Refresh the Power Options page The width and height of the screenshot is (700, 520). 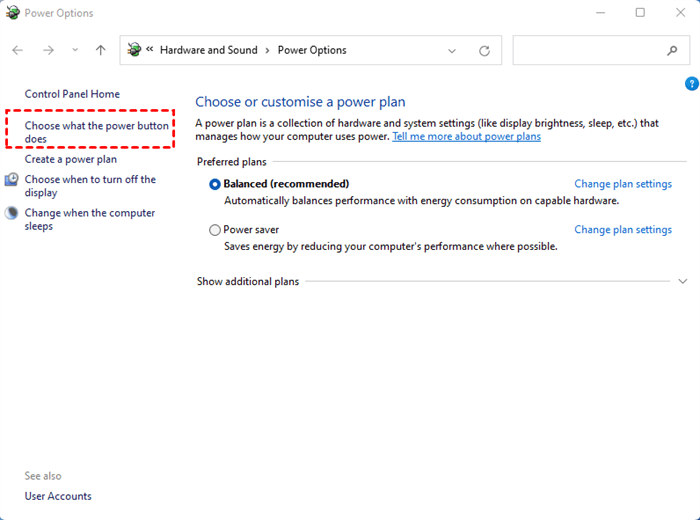coord(485,50)
